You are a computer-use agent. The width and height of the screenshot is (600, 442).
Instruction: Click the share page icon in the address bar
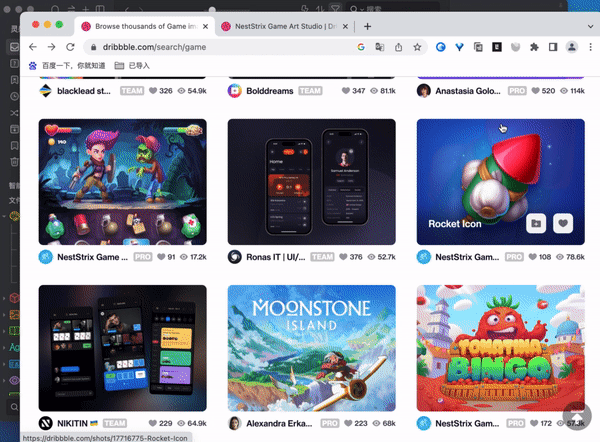[398, 47]
